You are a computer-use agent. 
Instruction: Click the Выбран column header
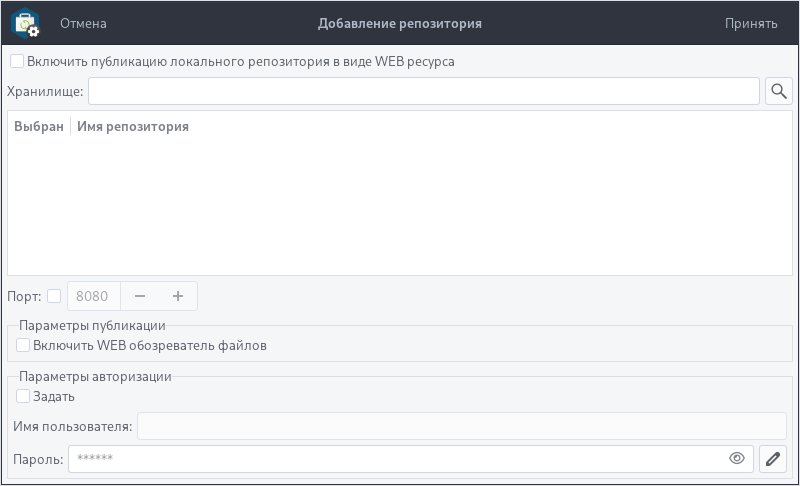pyautogui.click(x=39, y=126)
